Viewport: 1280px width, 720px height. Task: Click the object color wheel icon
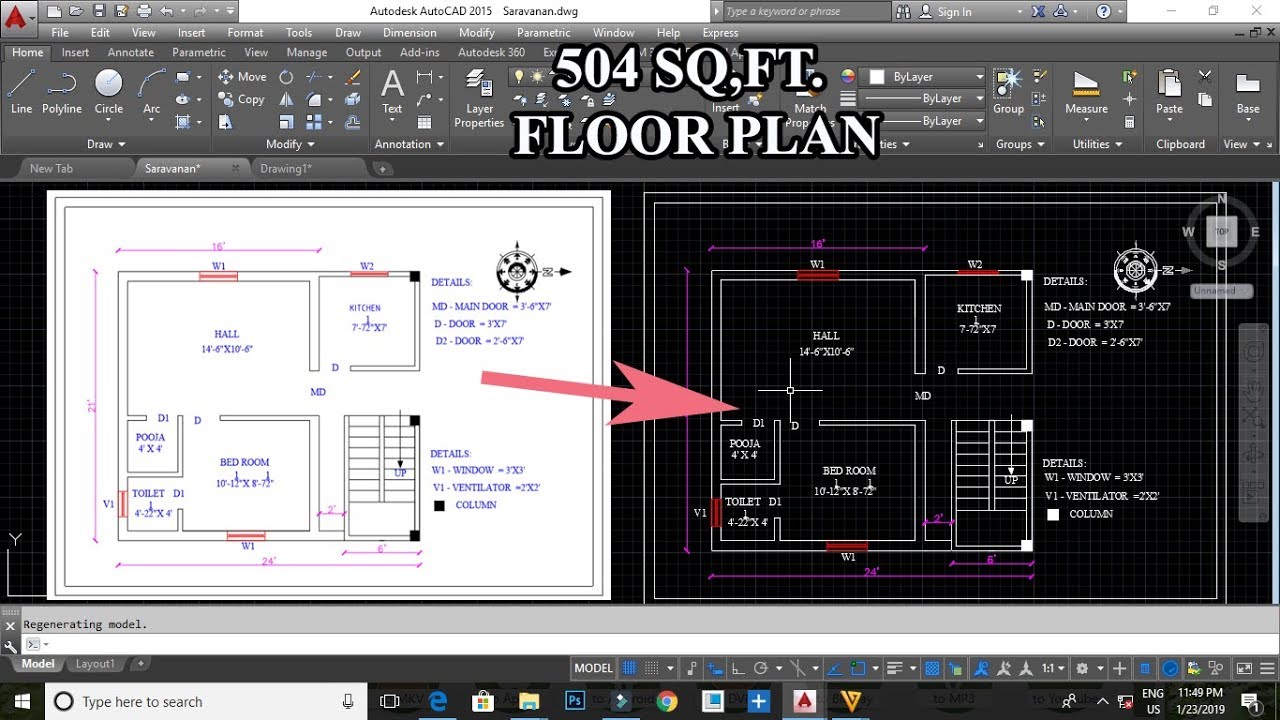pos(848,77)
